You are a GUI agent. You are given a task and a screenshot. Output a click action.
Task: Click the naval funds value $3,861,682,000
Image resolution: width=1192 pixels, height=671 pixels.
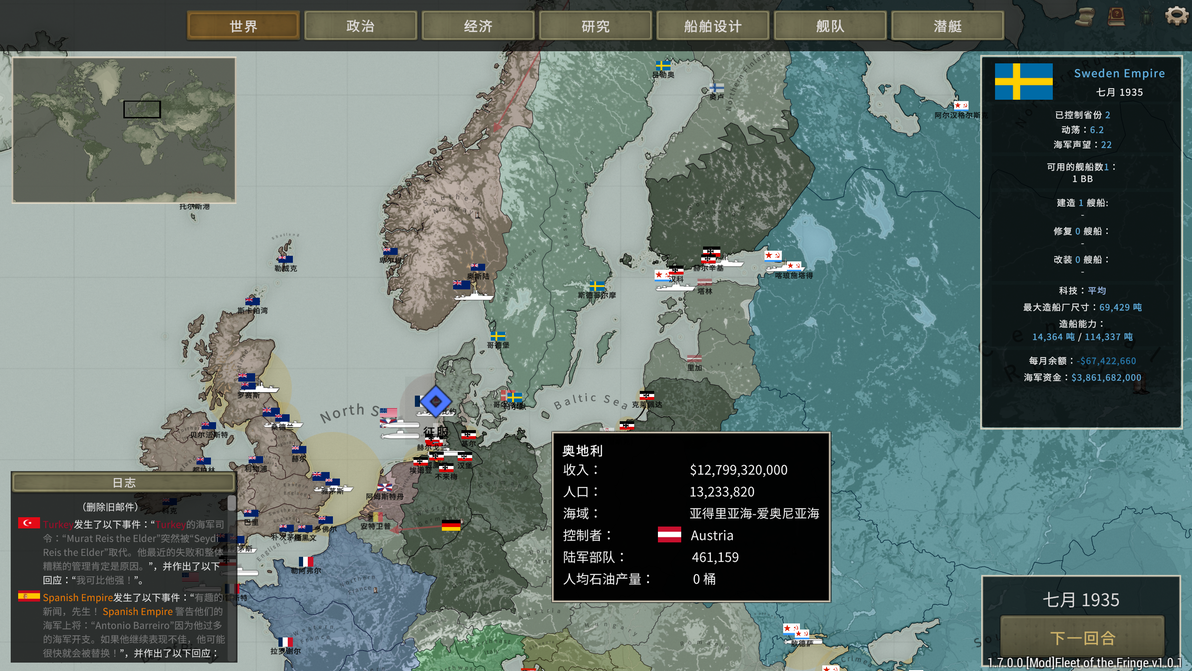(1106, 377)
